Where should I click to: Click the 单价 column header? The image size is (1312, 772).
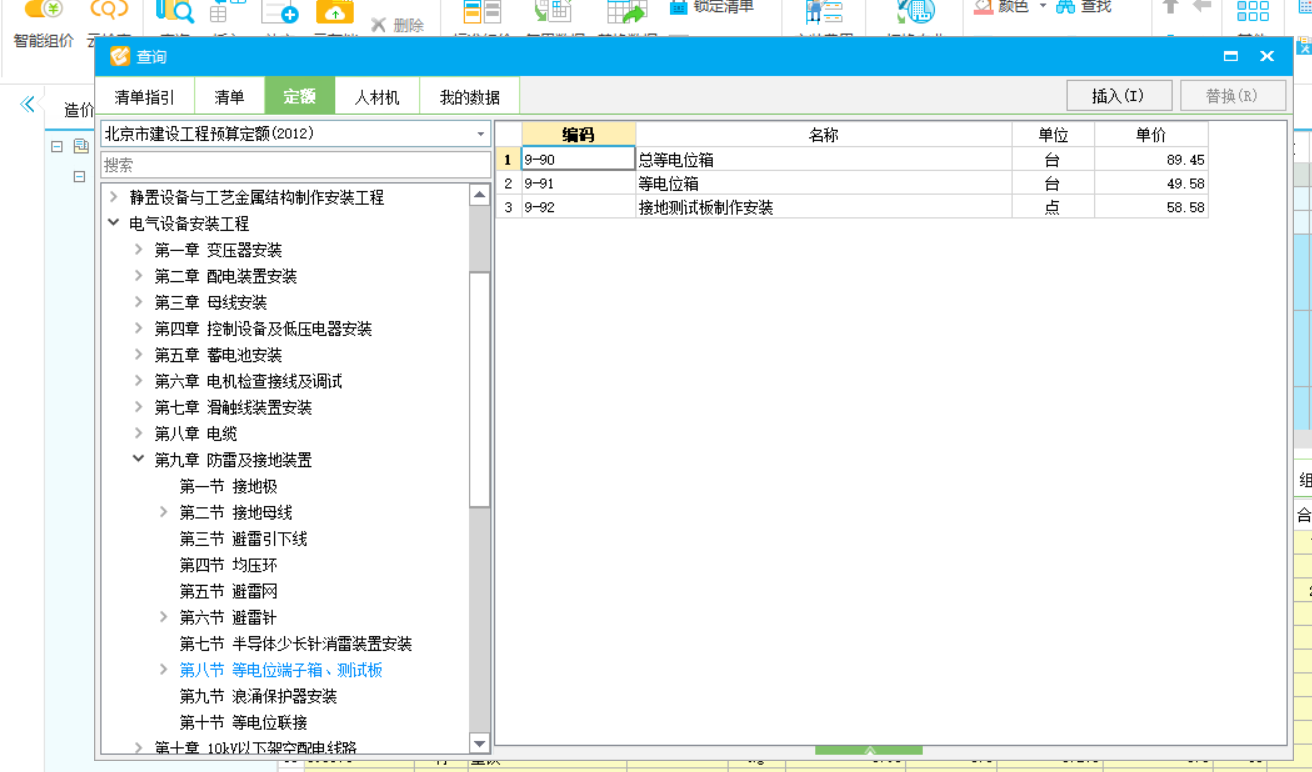click(x=1151, y=135)
